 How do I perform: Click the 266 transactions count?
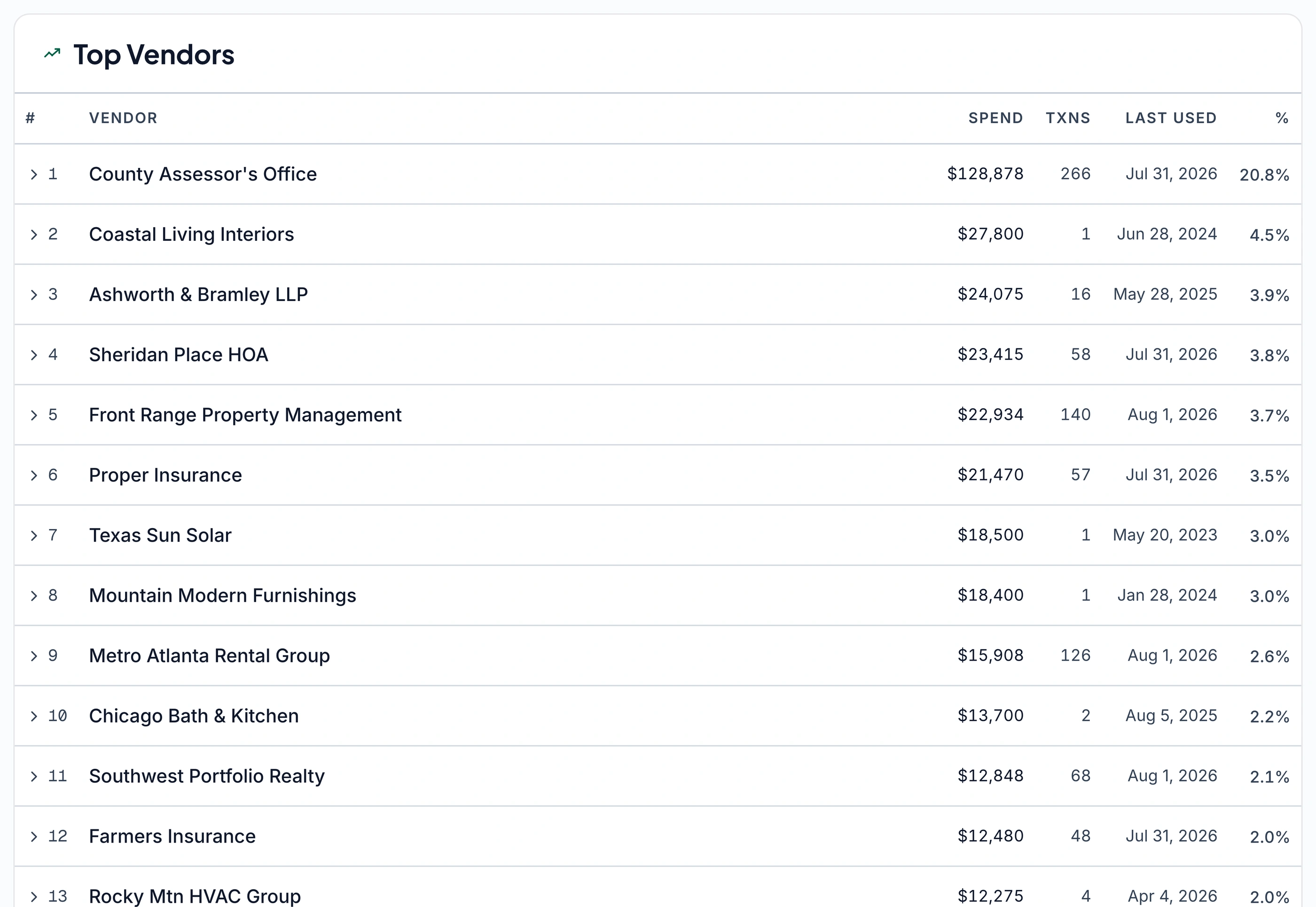point(1076,174)
